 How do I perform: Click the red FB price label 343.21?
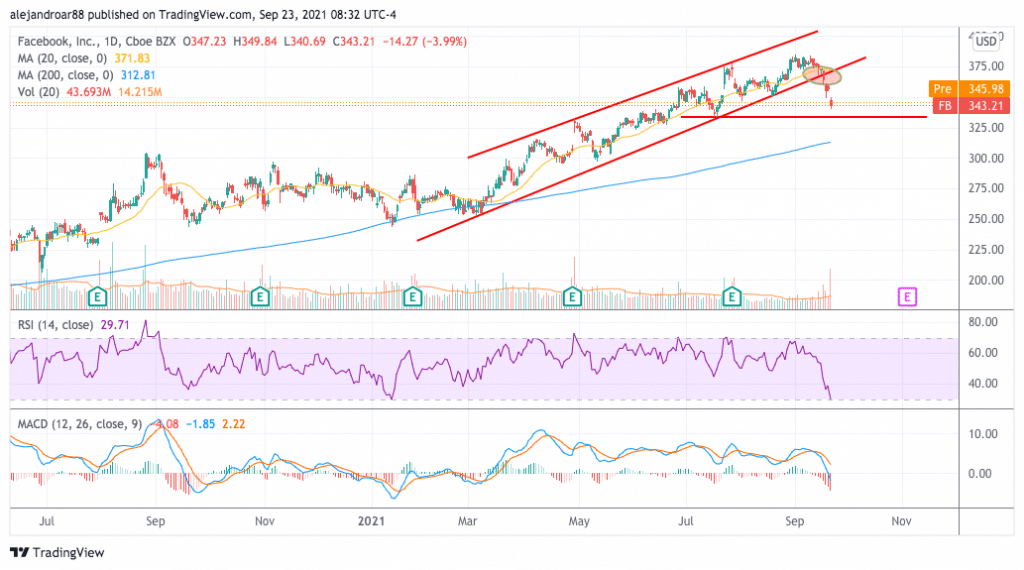971,105
